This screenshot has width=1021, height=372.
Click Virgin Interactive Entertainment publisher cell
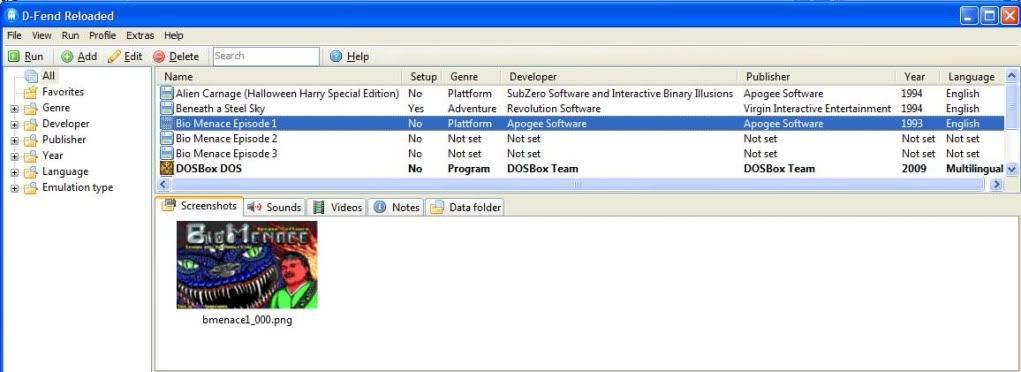pos(817,108)
